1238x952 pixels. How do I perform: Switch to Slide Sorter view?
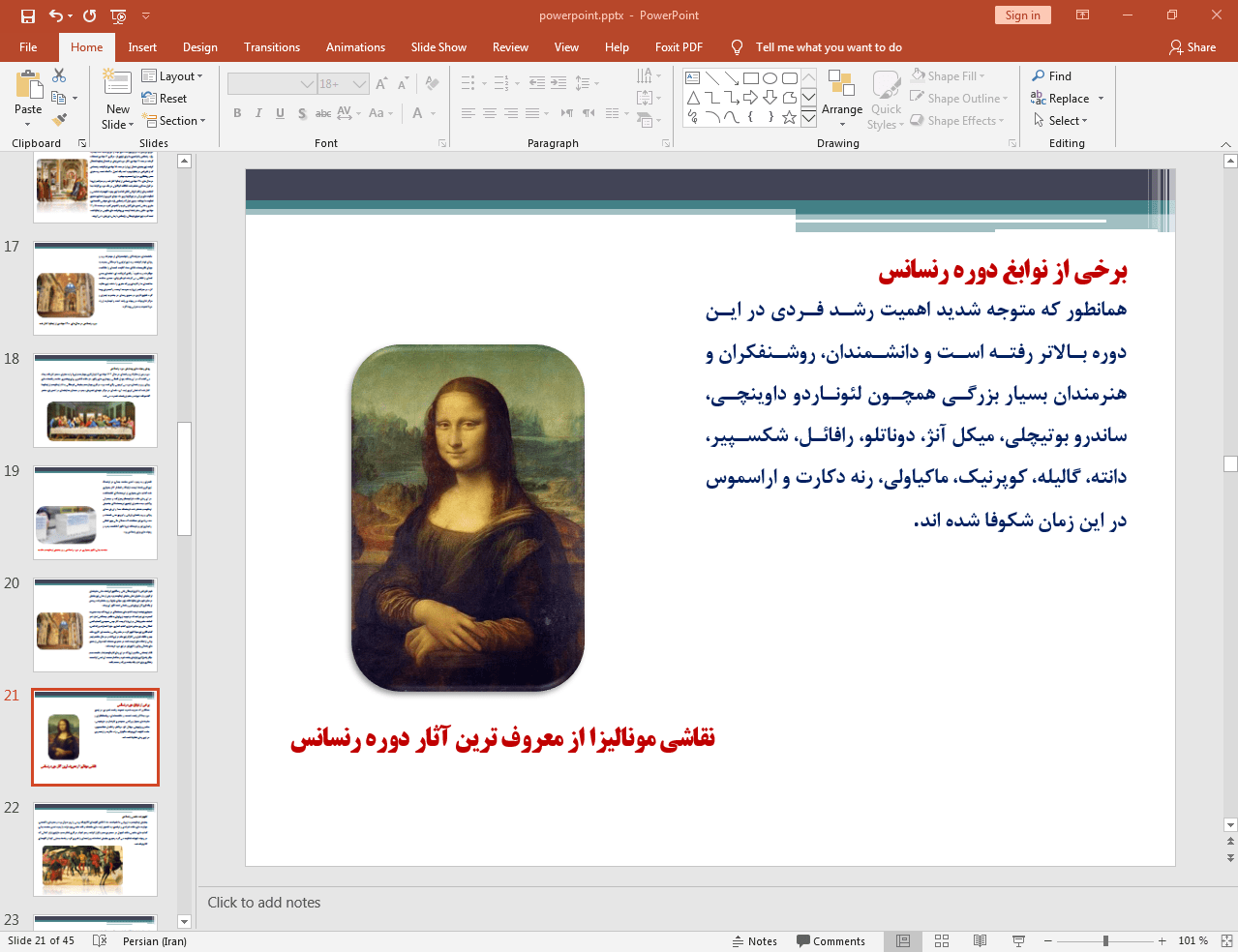tap(942, 941)
